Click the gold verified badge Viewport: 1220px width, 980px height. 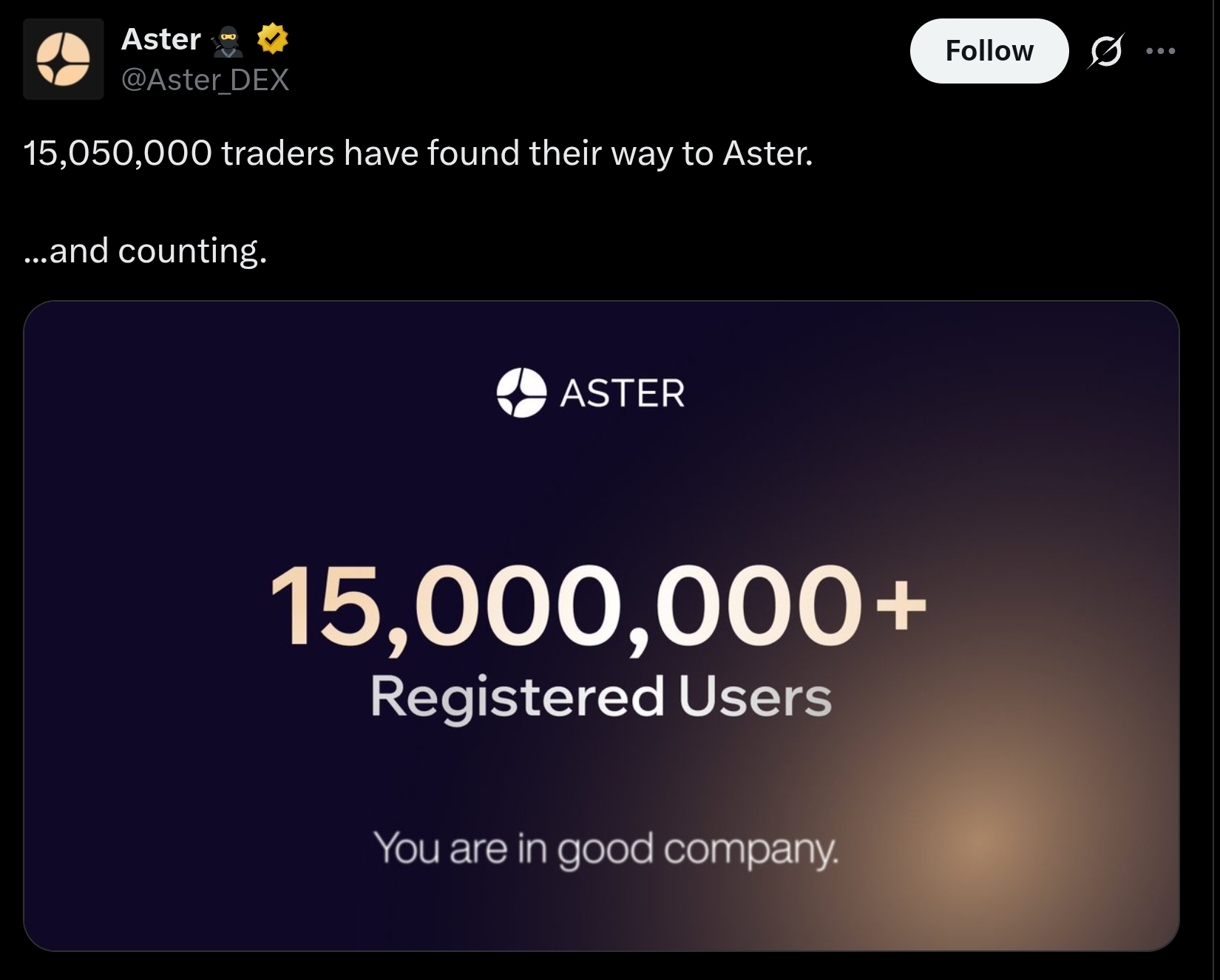tap(273, 39)
